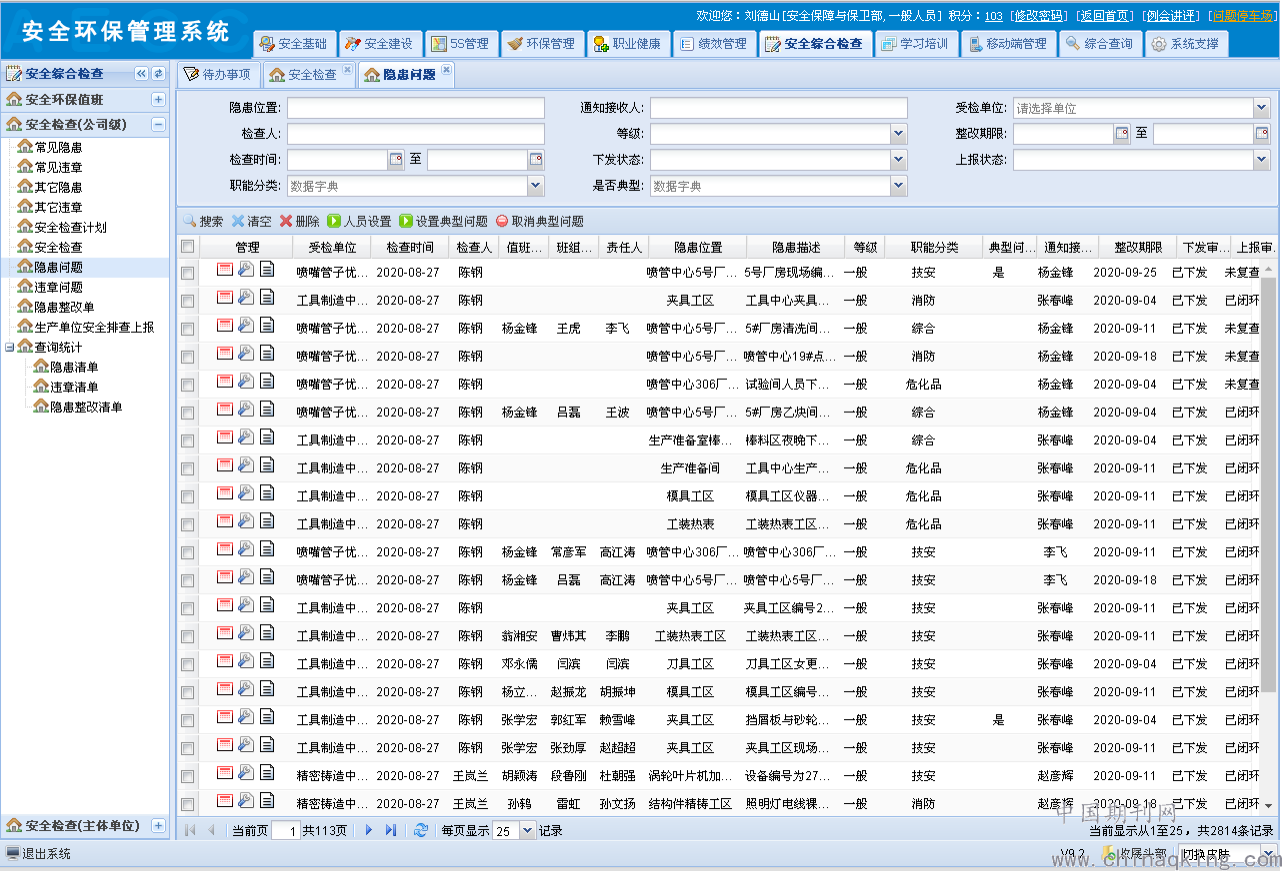Open the 职能分类 dropdown

point(536,186)
